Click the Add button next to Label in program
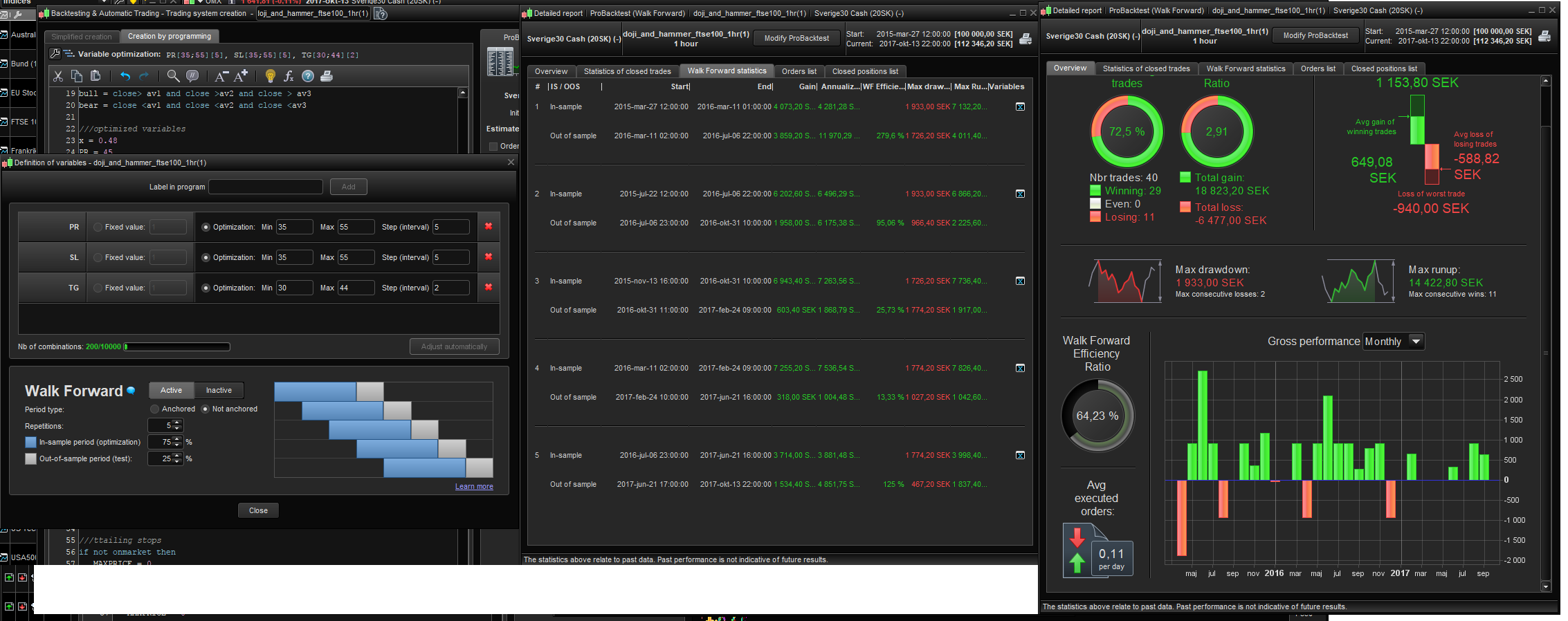The width and height of the screenshot is (1568, 621). [x=349, y=187]
